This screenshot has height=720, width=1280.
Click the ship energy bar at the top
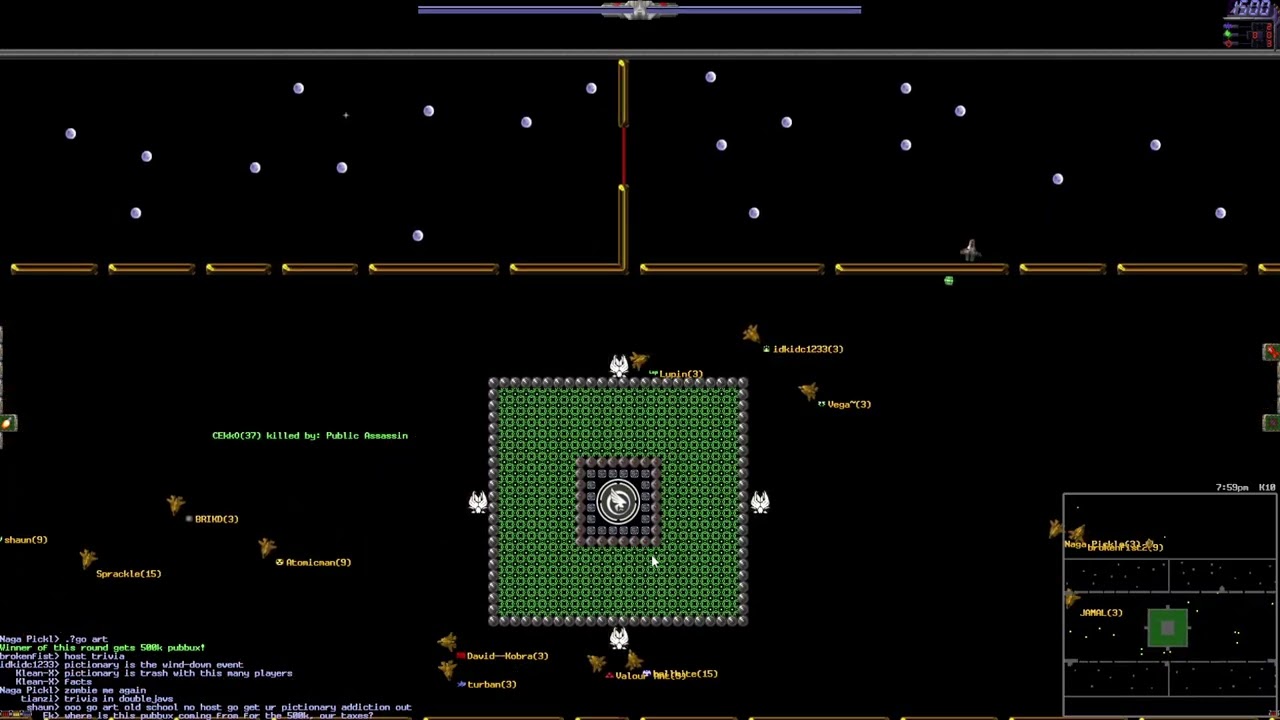(x=639, y=10)
